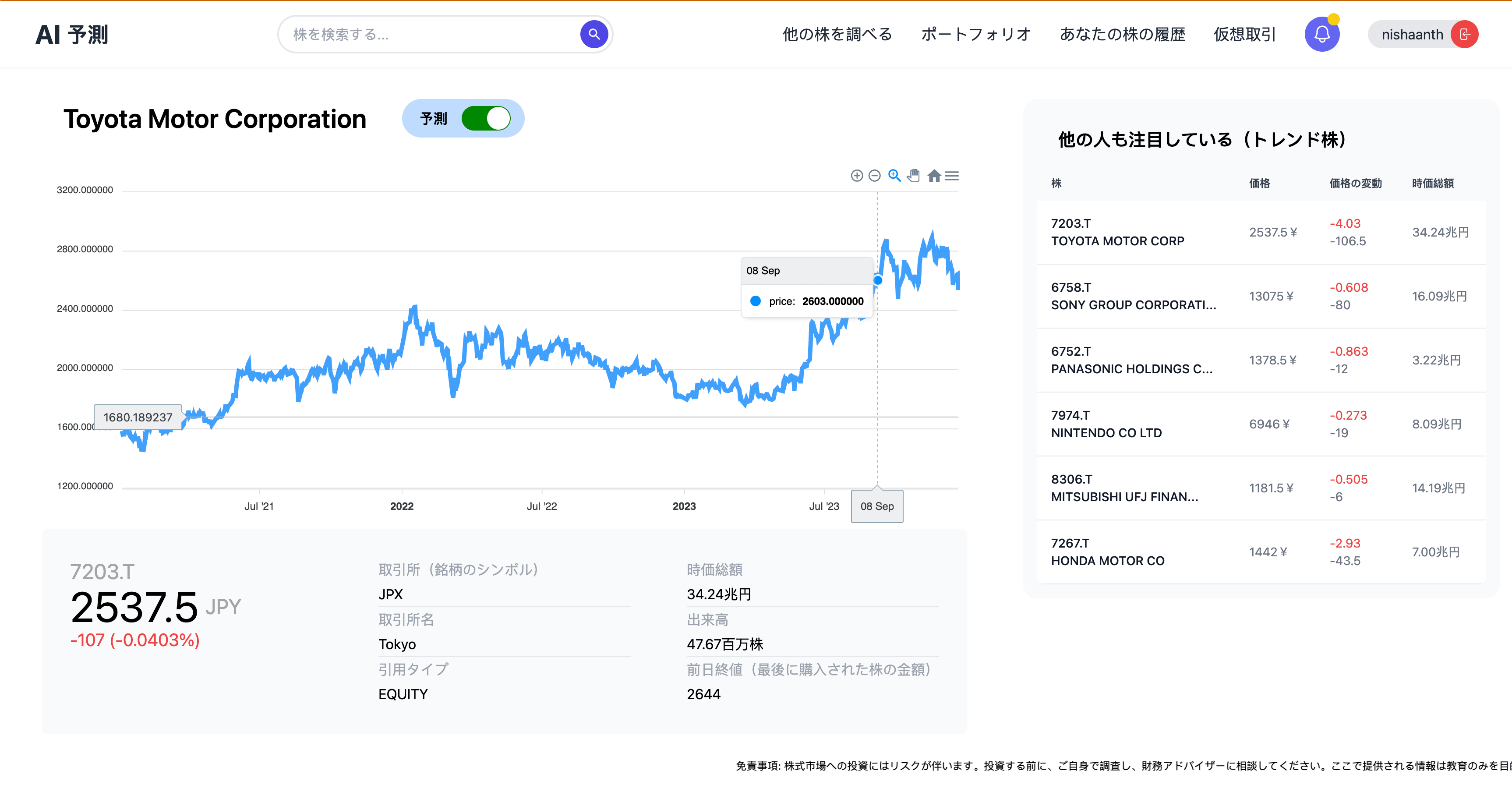Toggle the 予測 prediction switch

point(485,119)
